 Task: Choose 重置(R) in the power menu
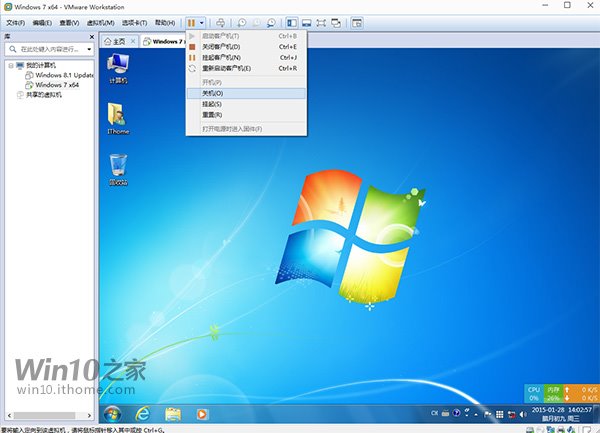(x=246, y=115)
